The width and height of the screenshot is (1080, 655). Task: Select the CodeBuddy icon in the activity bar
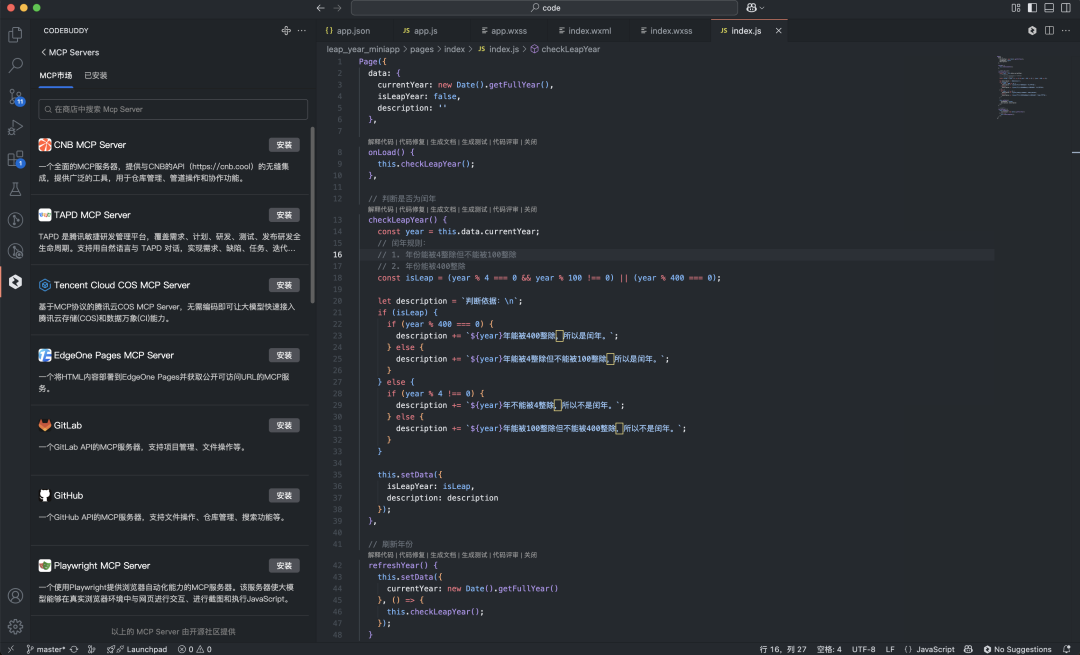[14, 282]
